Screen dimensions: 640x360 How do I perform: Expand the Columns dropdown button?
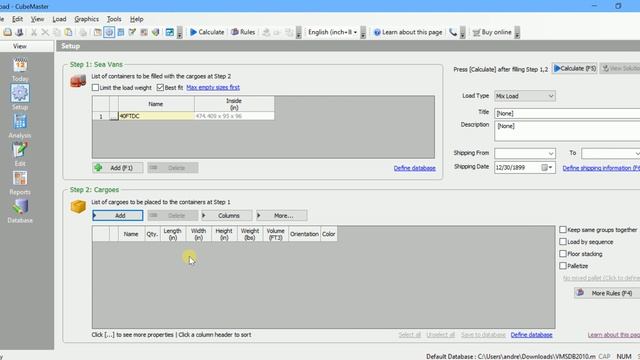click(x=227, y=216)
